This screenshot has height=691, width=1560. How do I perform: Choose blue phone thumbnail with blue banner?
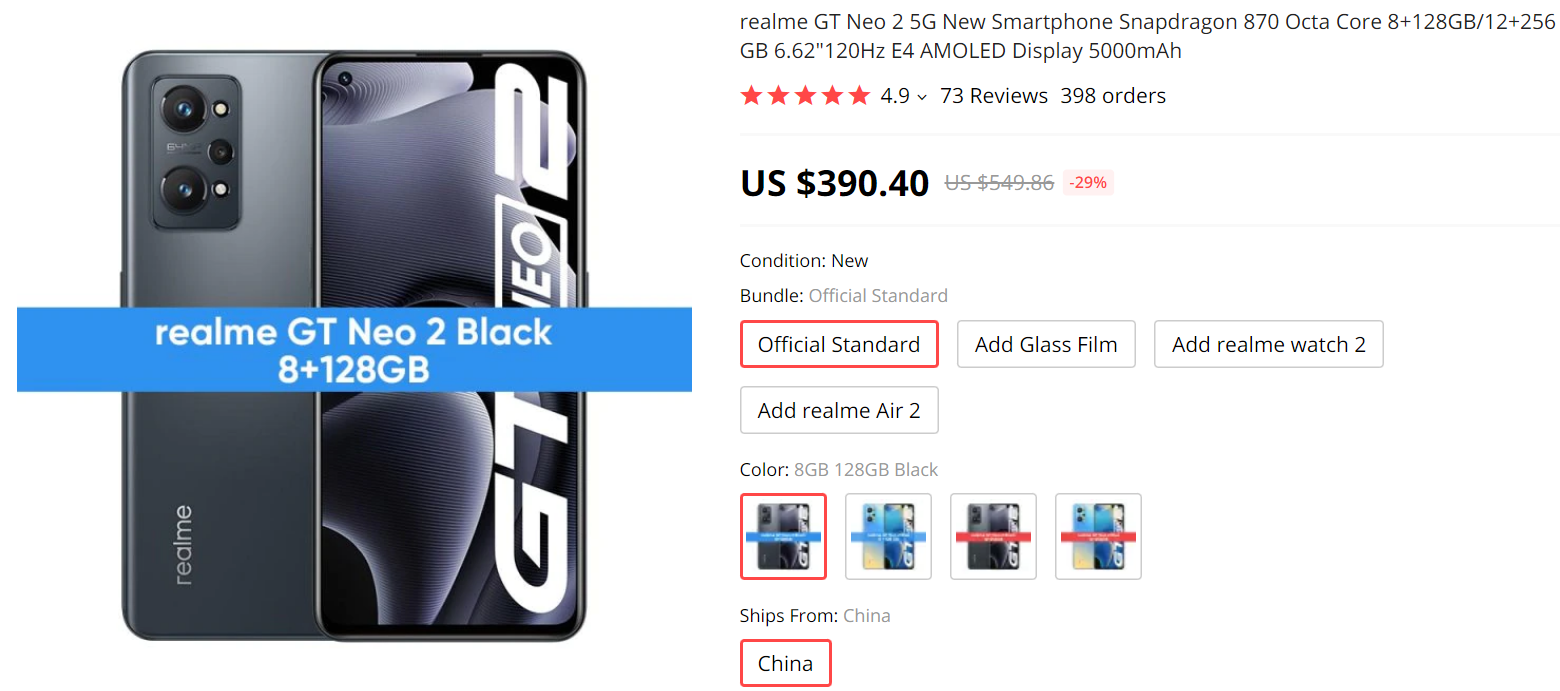(888, 536)
